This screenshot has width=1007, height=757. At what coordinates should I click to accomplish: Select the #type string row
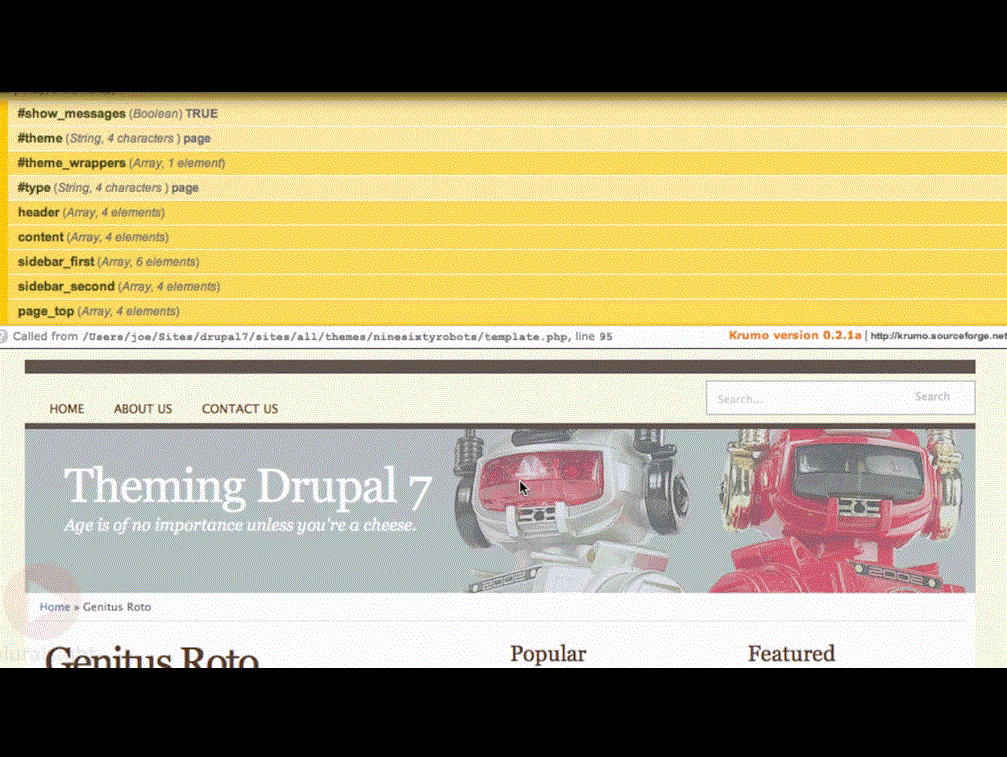click(507, 187)
